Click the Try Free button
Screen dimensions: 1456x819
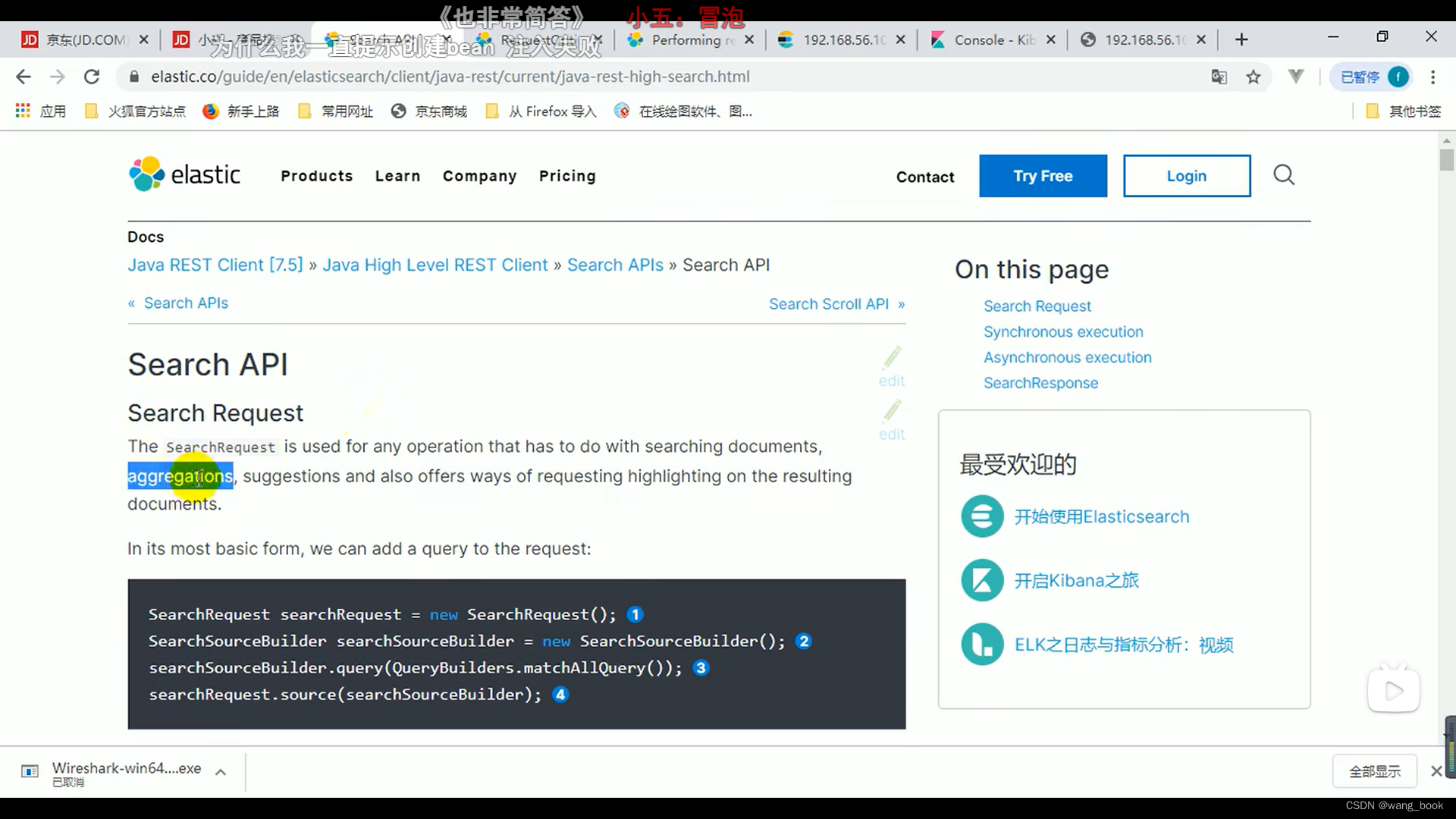point(1043,176)
